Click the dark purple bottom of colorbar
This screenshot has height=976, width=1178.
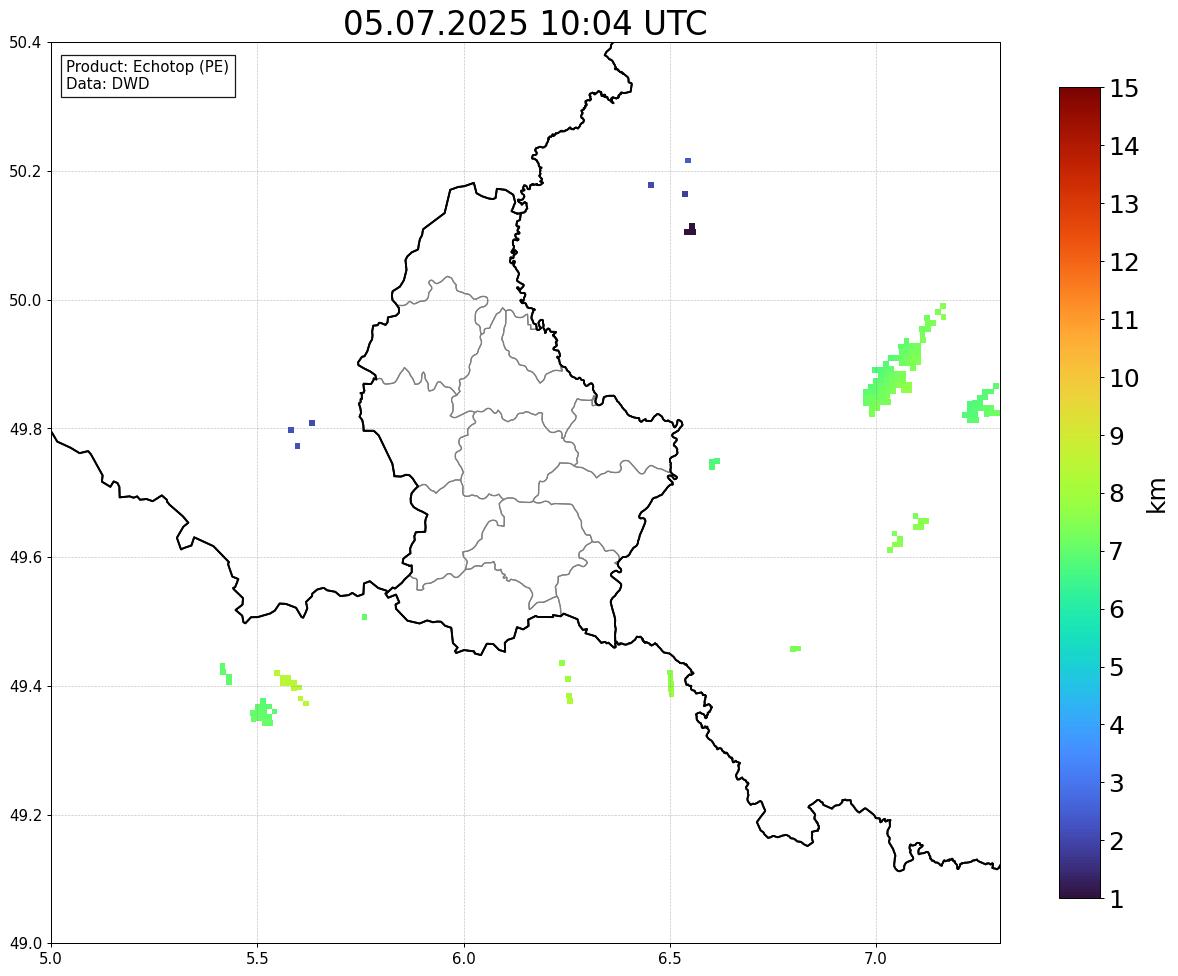(1080, 892)
